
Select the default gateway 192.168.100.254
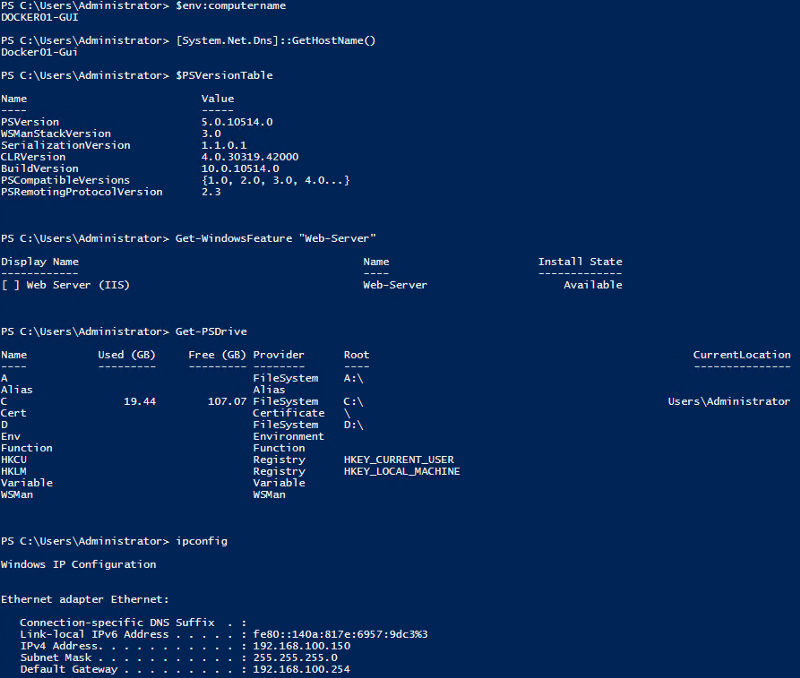pos(302,670)
